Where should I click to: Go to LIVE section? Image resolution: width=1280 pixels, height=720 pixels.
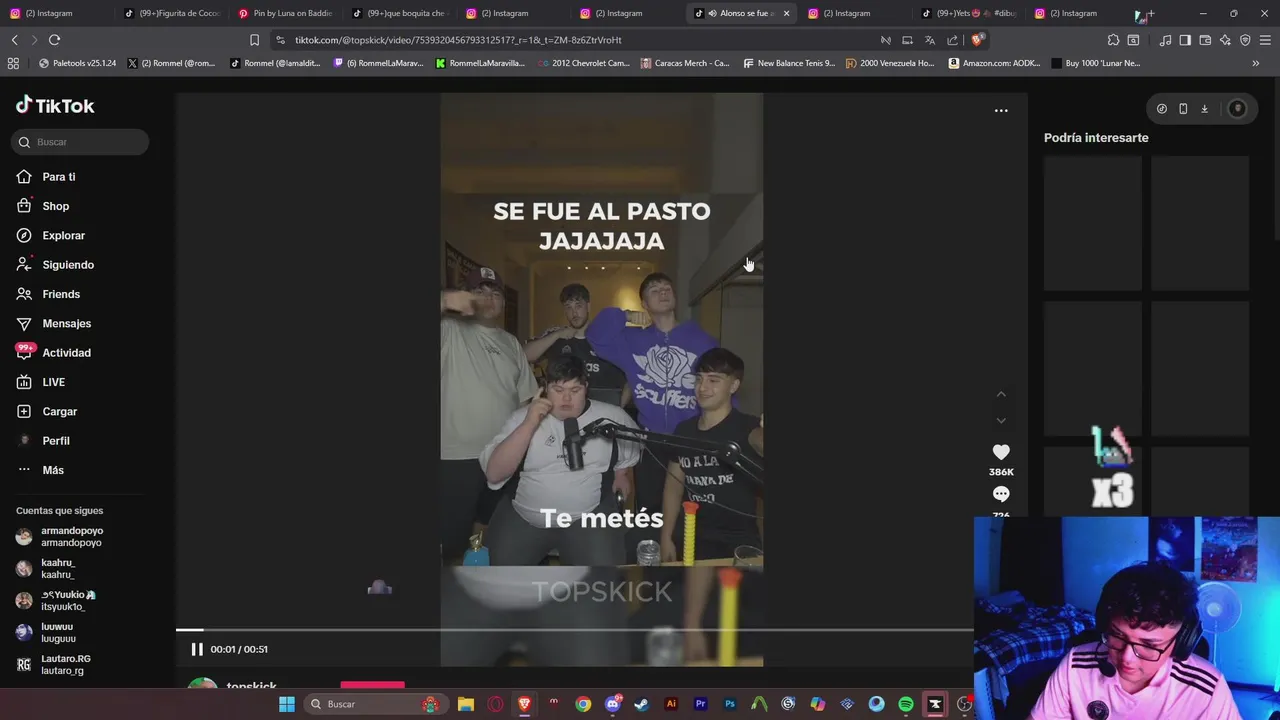[x=41, y=382]
